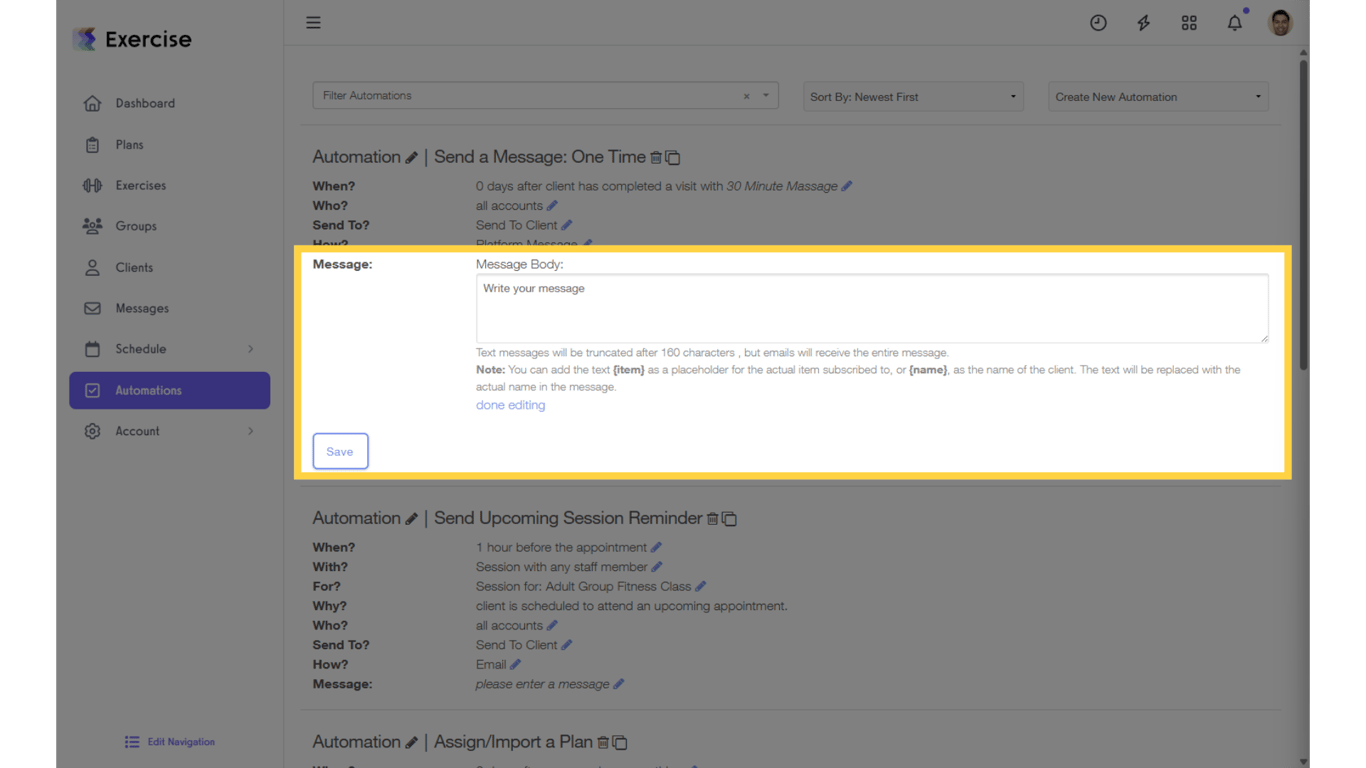1366x768 pixels.
Task: Click inside the Write your message field
Action: pos(870,308)
